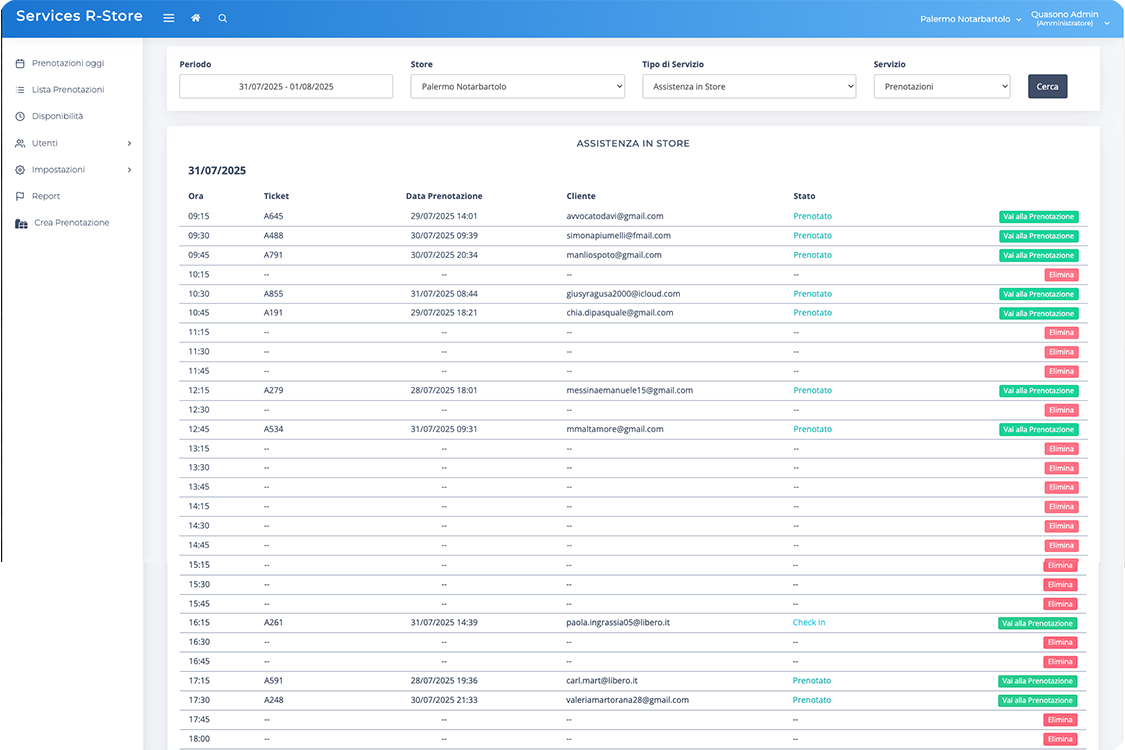
Task: Click the home icon in top bar
Action: pyautogui.click(x=195, y=18)
